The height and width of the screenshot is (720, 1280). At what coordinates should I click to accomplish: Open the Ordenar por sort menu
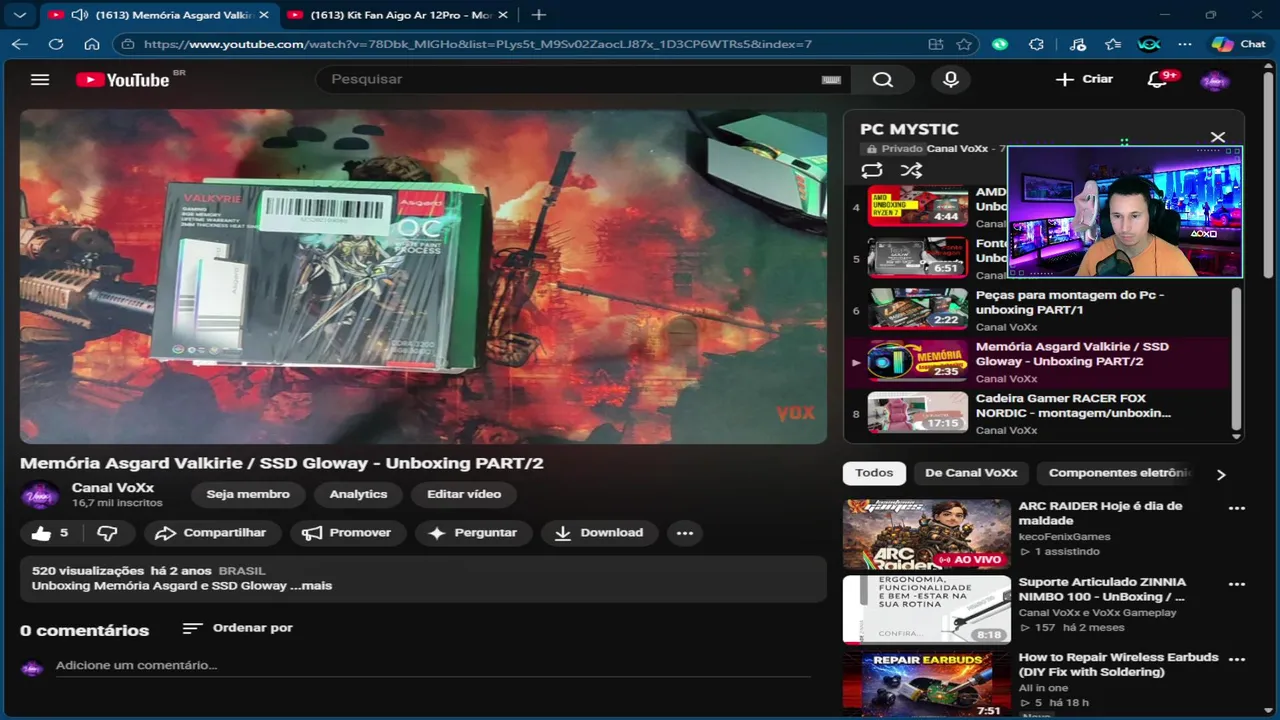click(x=238, y=628)
